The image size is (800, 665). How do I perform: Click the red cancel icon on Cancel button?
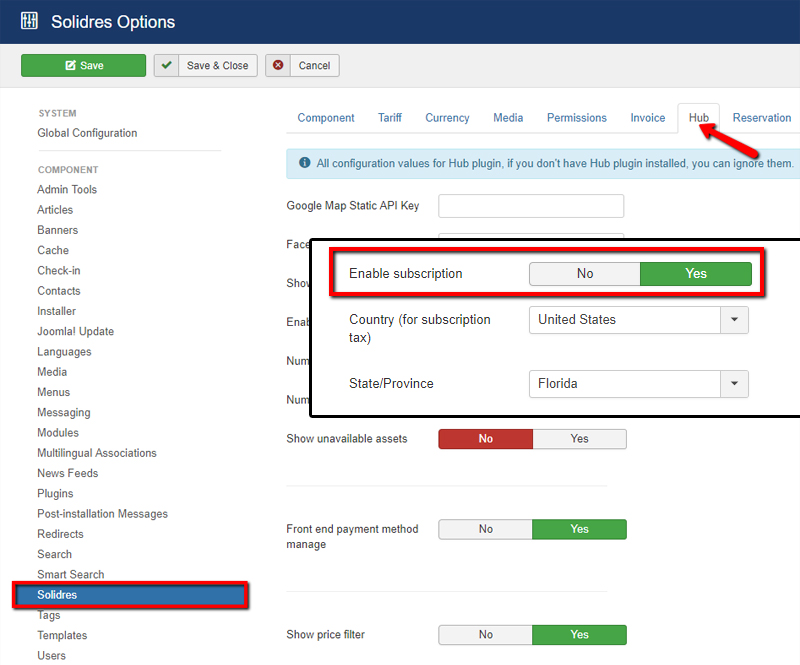click(x=277, y=65)
